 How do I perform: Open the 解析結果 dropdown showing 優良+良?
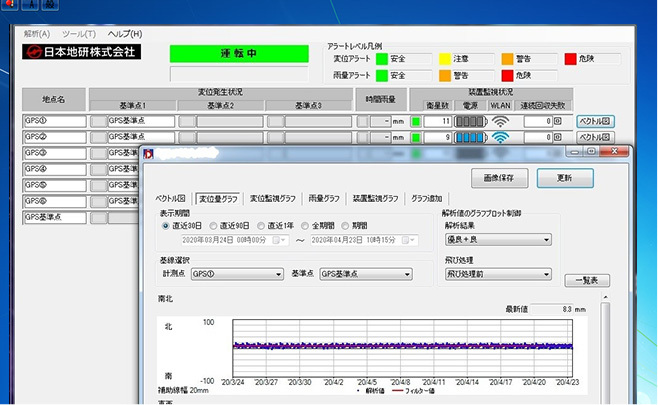(498, 240)
